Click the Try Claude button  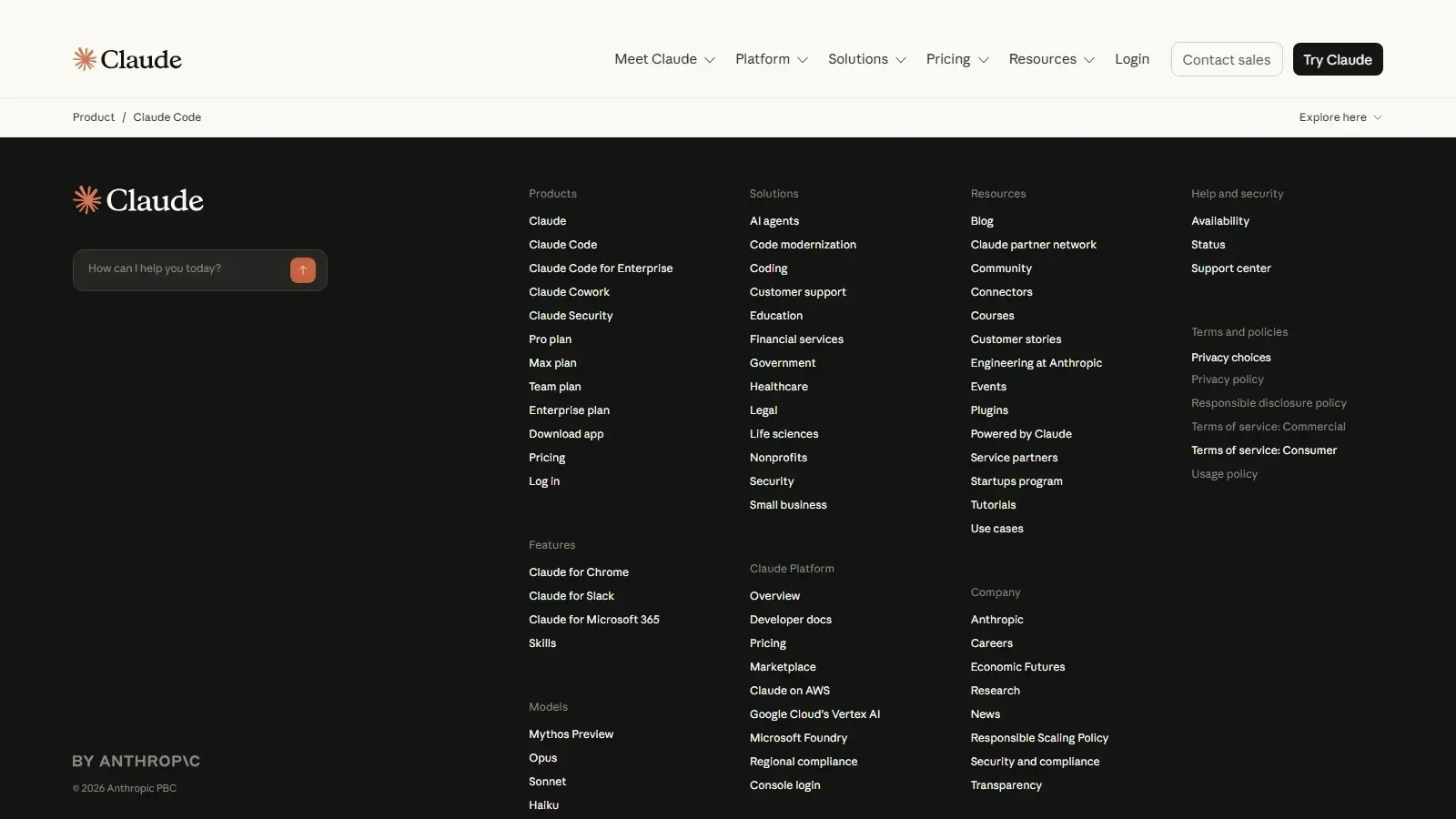coord(1338,59)
